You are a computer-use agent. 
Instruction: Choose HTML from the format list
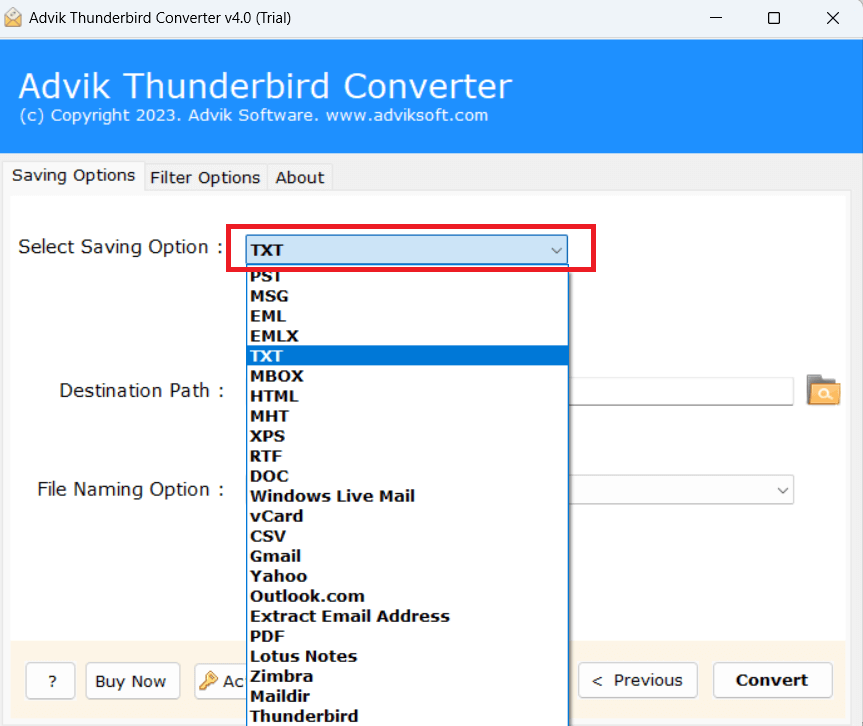click(x=407, y=396)
